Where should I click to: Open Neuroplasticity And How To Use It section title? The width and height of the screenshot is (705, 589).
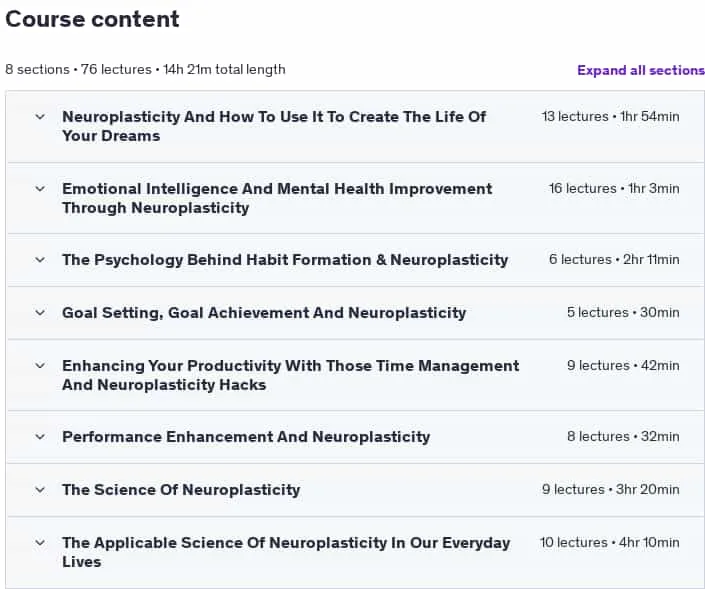pos(274,126)
